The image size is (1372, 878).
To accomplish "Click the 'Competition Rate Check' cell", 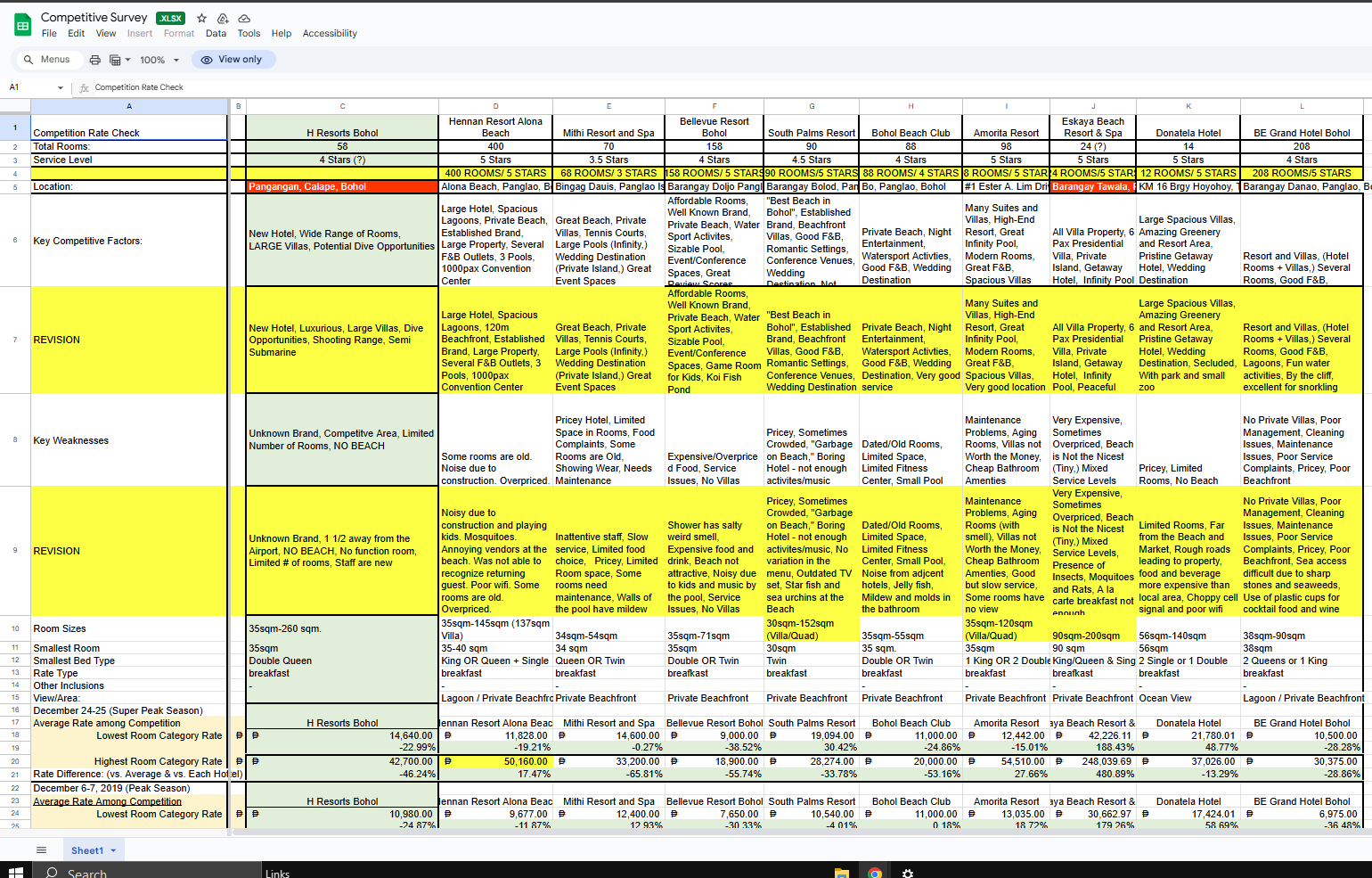I will point(129,127).
